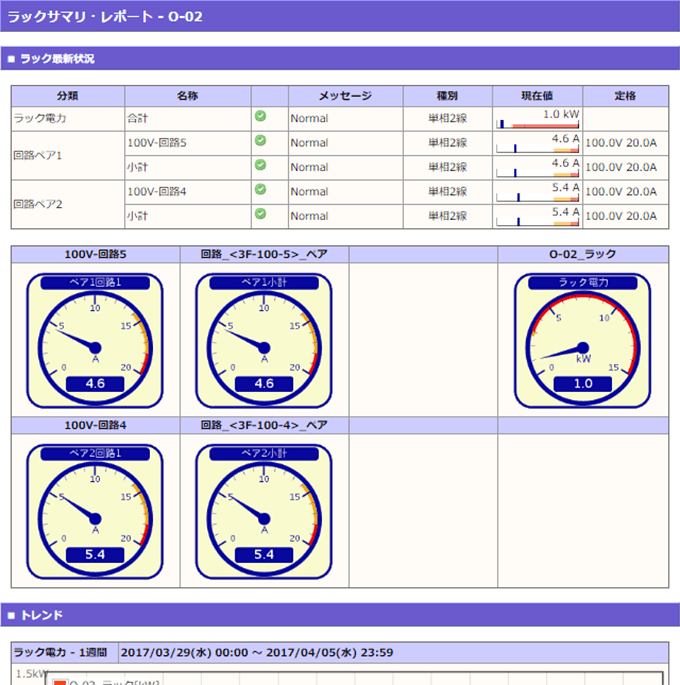This screenshot has height=685, width=680.
Task: Click green check icon for 100V-回路5 row
Action: click(260, 141)
